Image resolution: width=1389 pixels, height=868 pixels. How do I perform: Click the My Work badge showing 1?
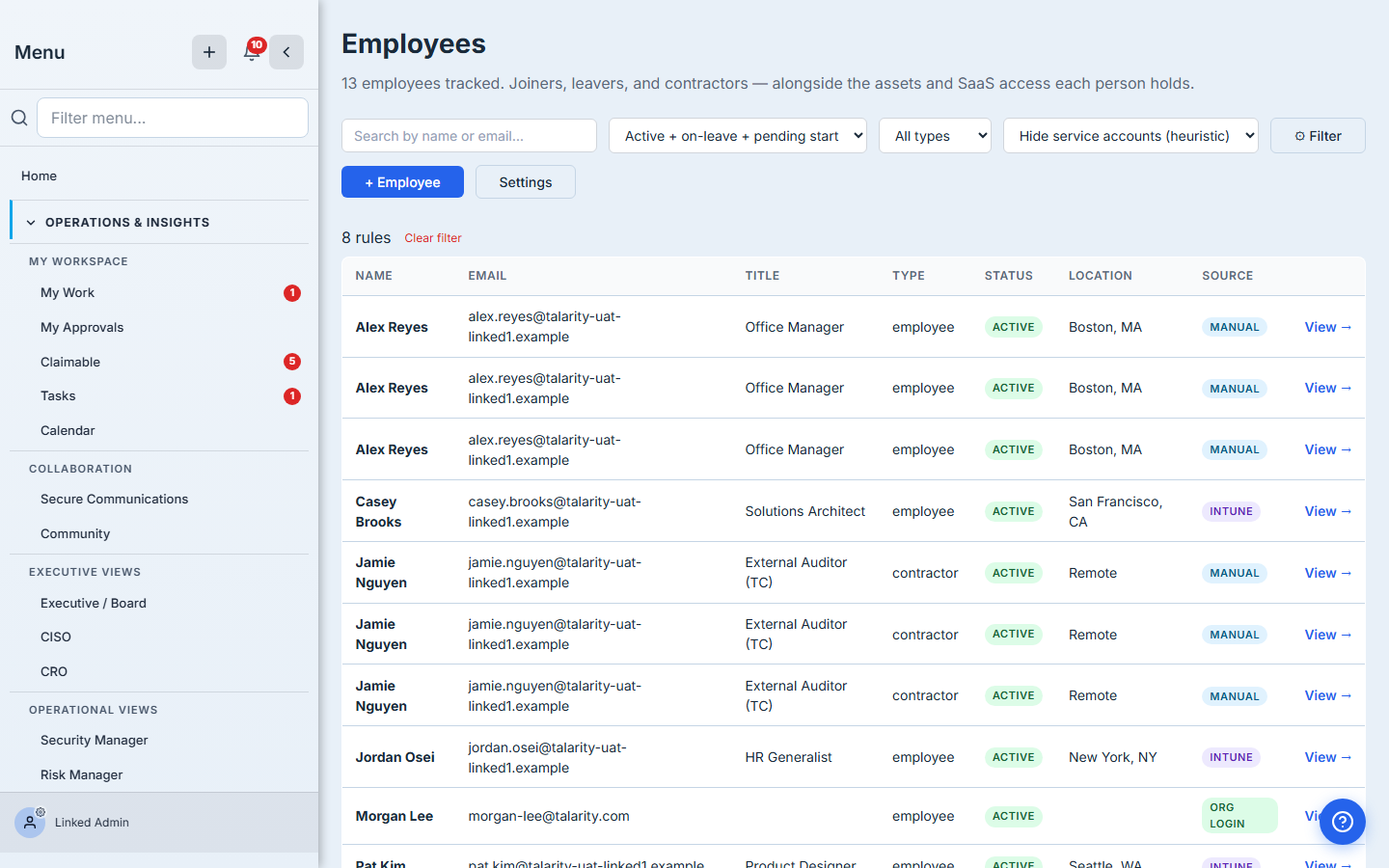(292, 293)
